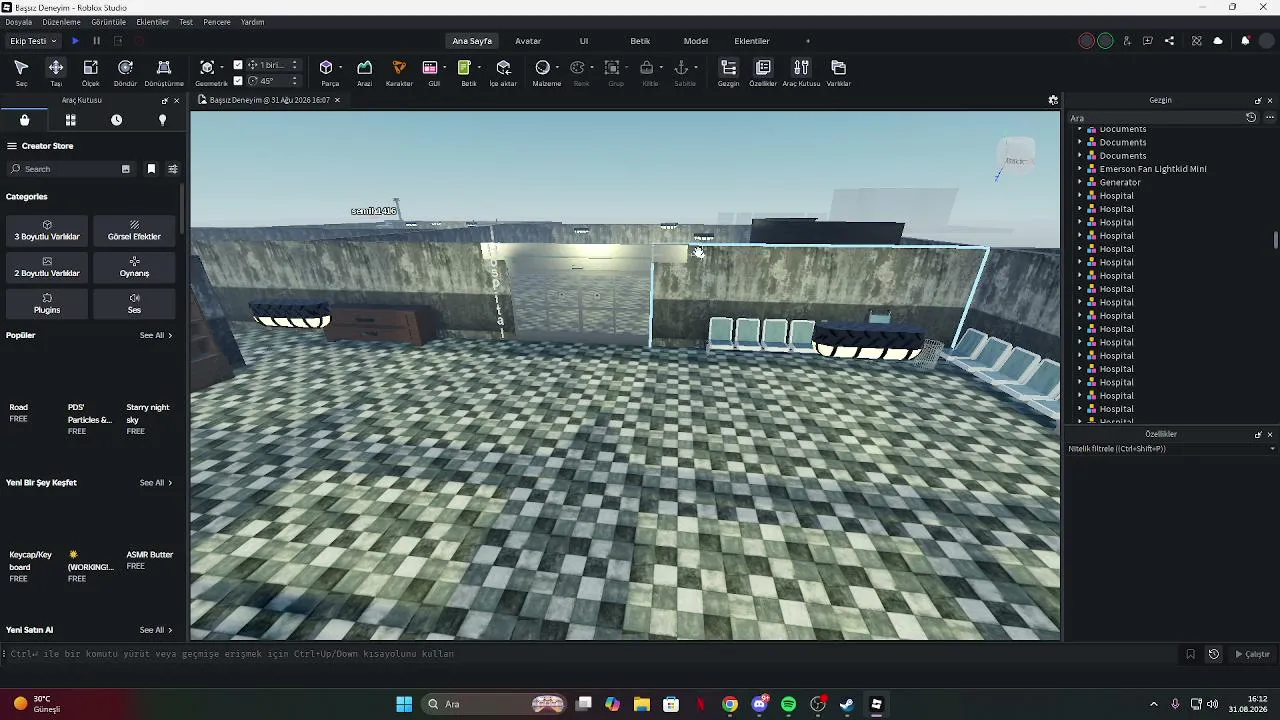Select the Emerson Fan Lightkid Mini item
Image resolution: width=1280 pixels, height=720 pixels.
tap(1153, 169)
